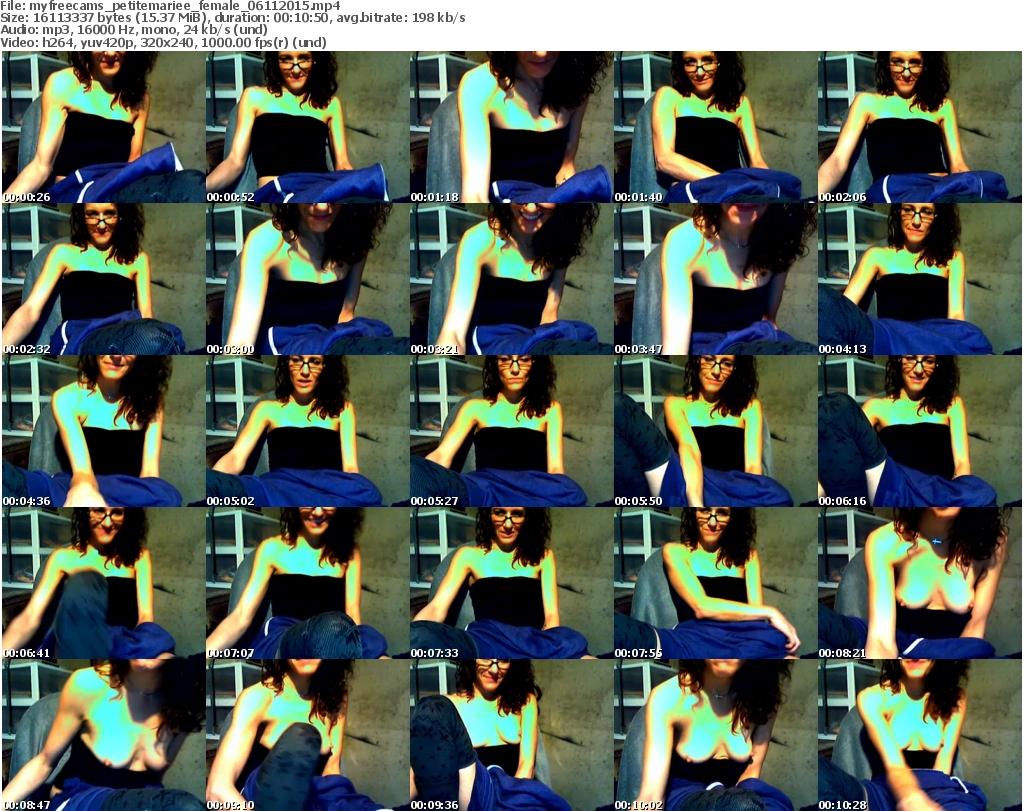Screen dimensions: 1024x811
Task: Select the frame stamped 00:06:16
Action: tap(920, 432)
